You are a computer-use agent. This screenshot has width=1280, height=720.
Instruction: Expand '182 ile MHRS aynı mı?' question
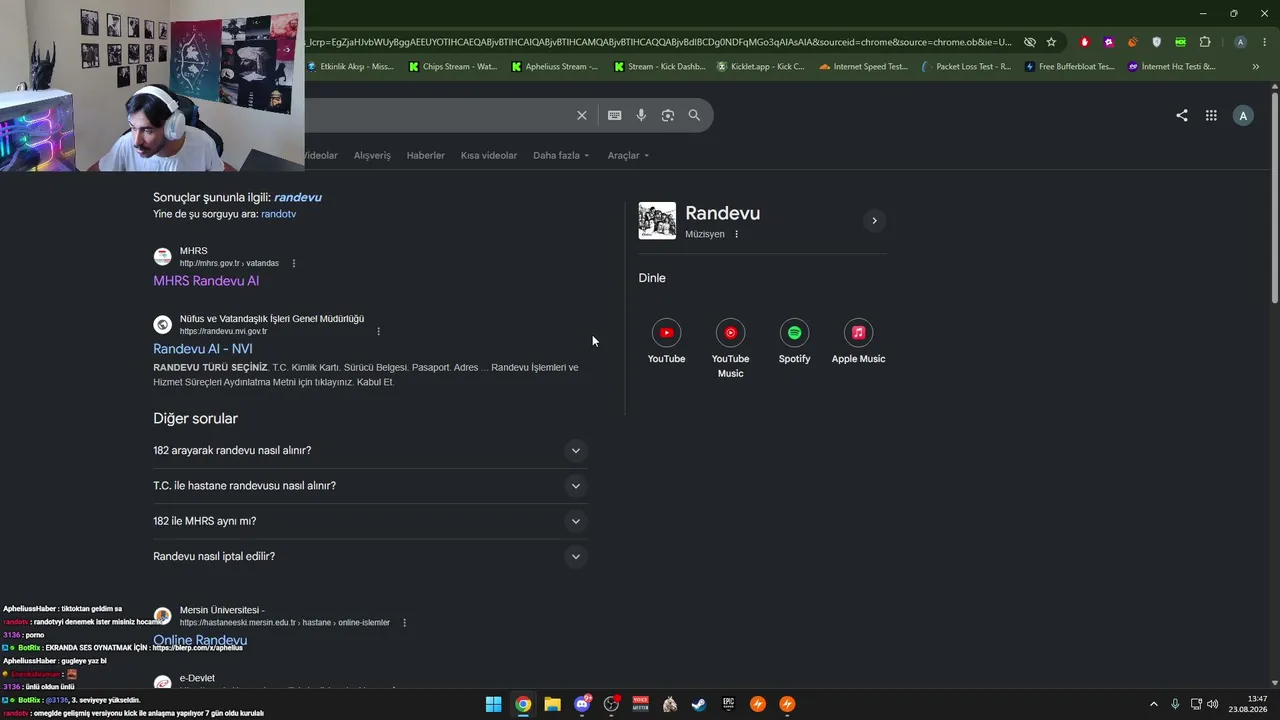click(368, 521)
